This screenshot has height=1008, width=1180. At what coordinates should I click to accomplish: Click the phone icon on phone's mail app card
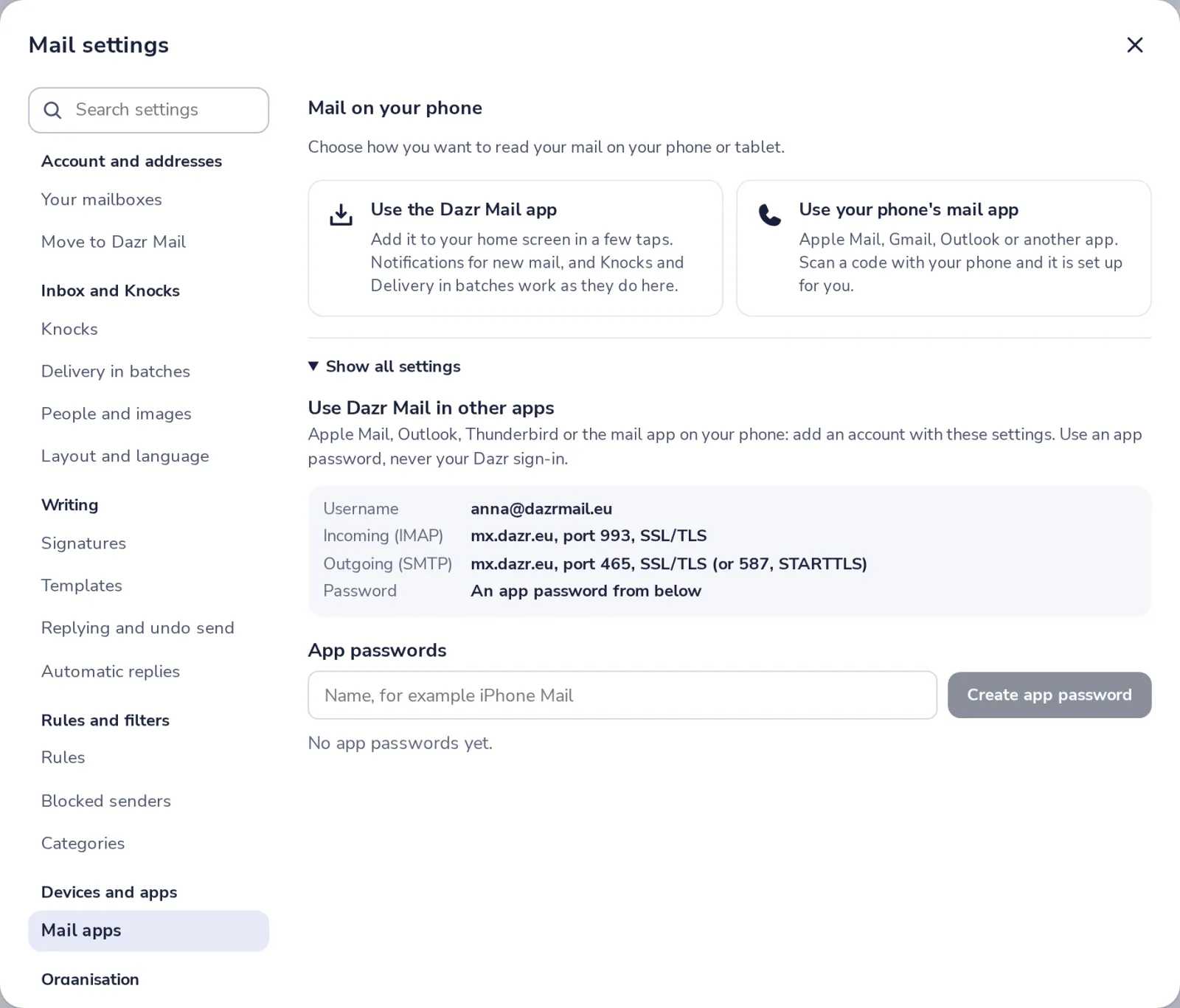pos(769,215)
